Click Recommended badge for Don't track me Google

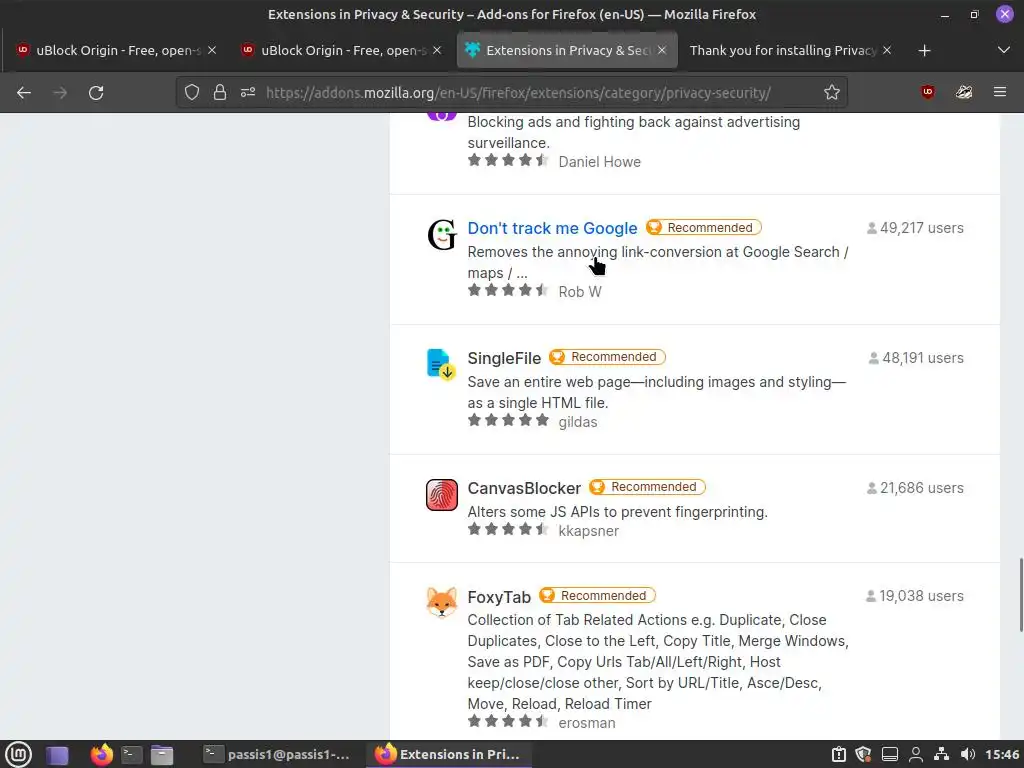(703, 227)
